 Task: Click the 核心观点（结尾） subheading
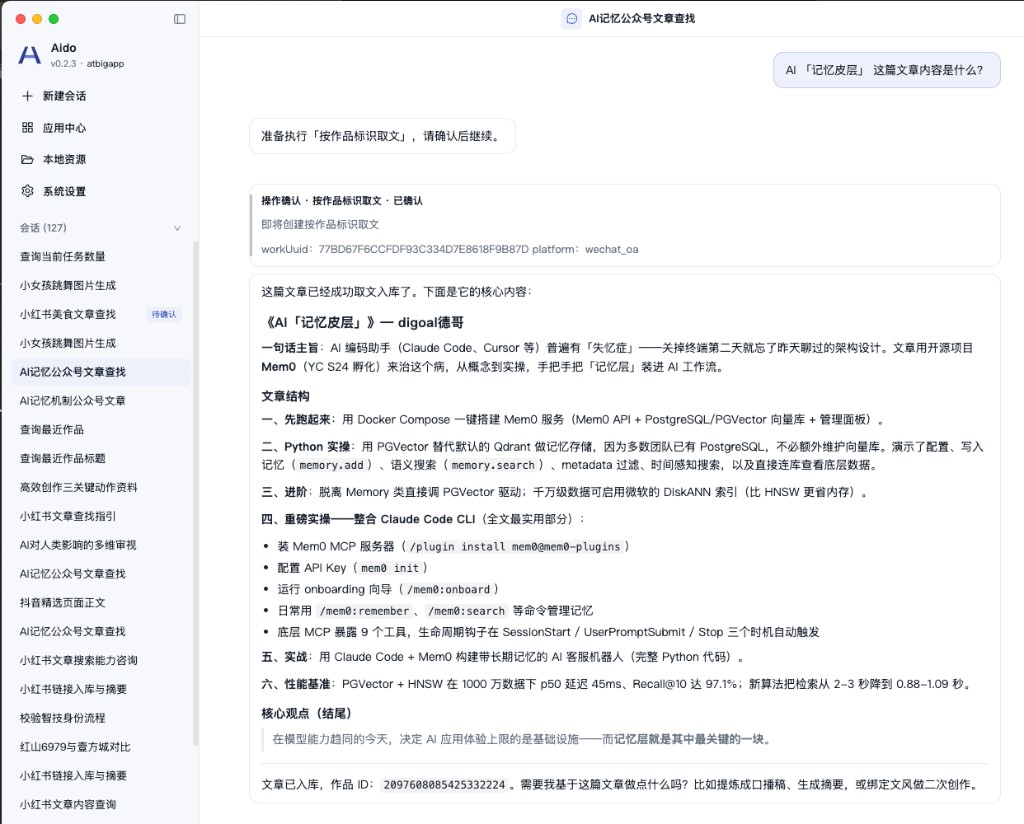(x=307, y=714)
